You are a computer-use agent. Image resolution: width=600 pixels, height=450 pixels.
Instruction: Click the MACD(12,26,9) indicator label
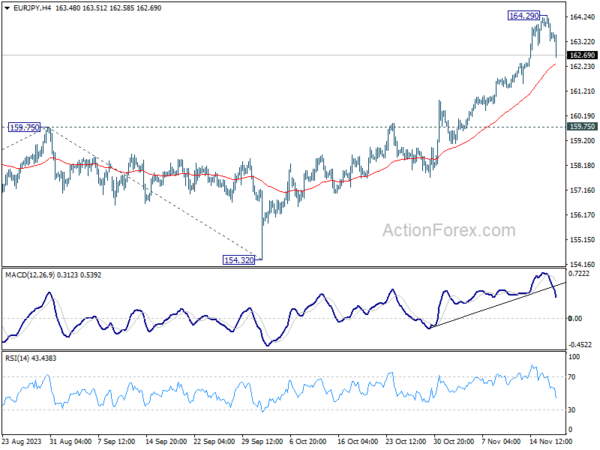point(30,275)
